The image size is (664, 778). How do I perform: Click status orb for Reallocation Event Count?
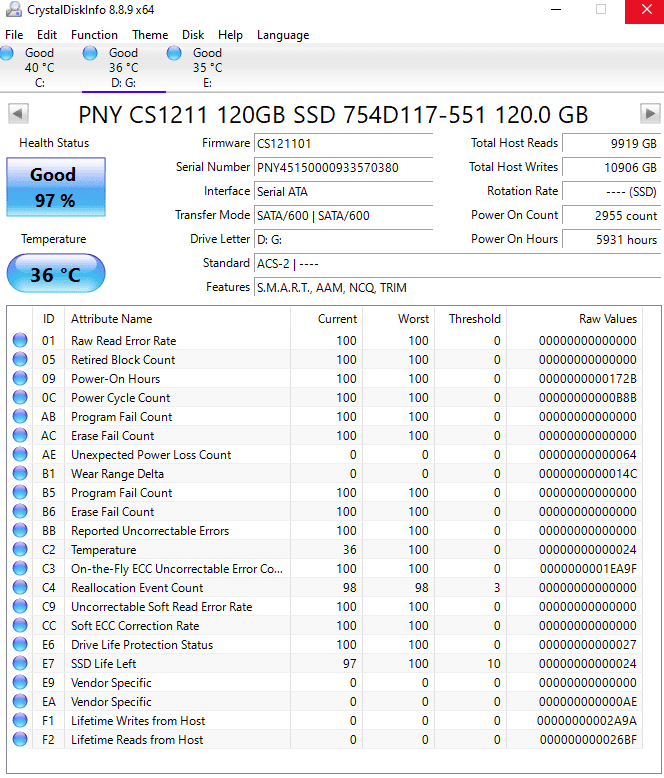click(x=20, y=587)
